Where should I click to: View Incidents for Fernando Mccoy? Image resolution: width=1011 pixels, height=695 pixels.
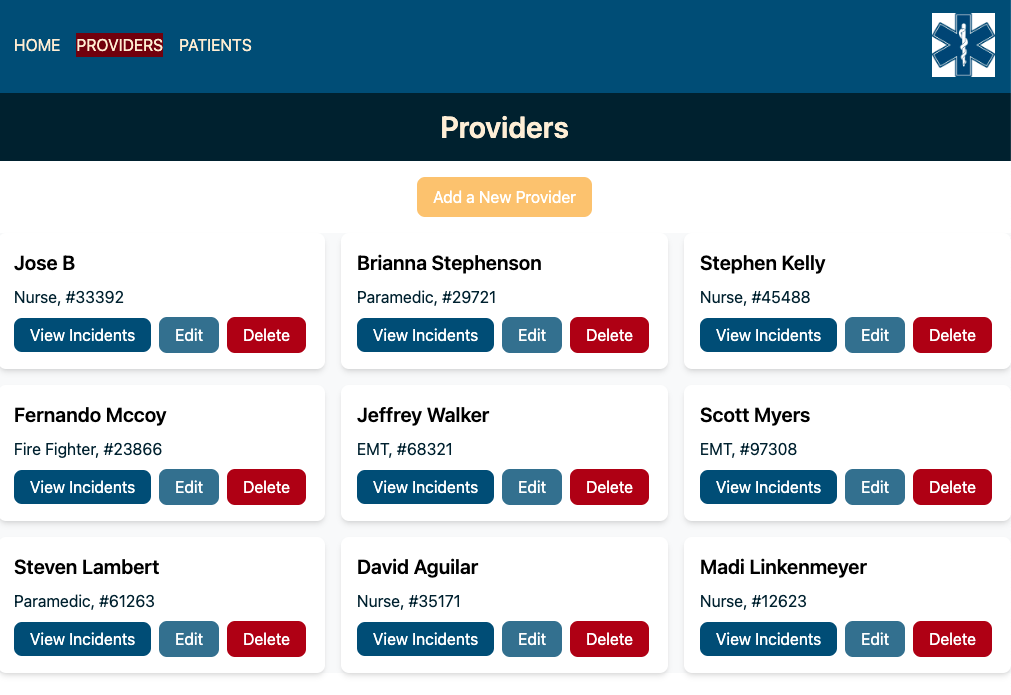click(x=82, y=487)
